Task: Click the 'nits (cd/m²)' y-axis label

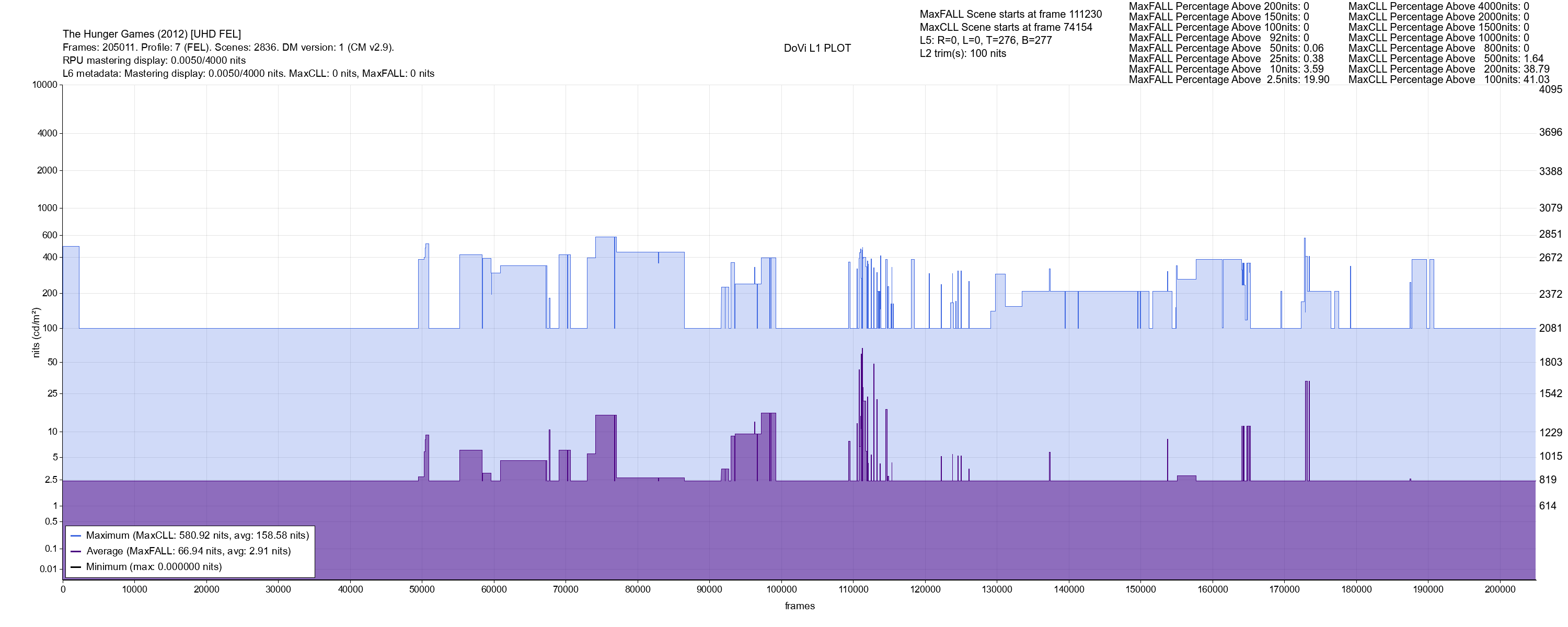Action: pos(36,332)
